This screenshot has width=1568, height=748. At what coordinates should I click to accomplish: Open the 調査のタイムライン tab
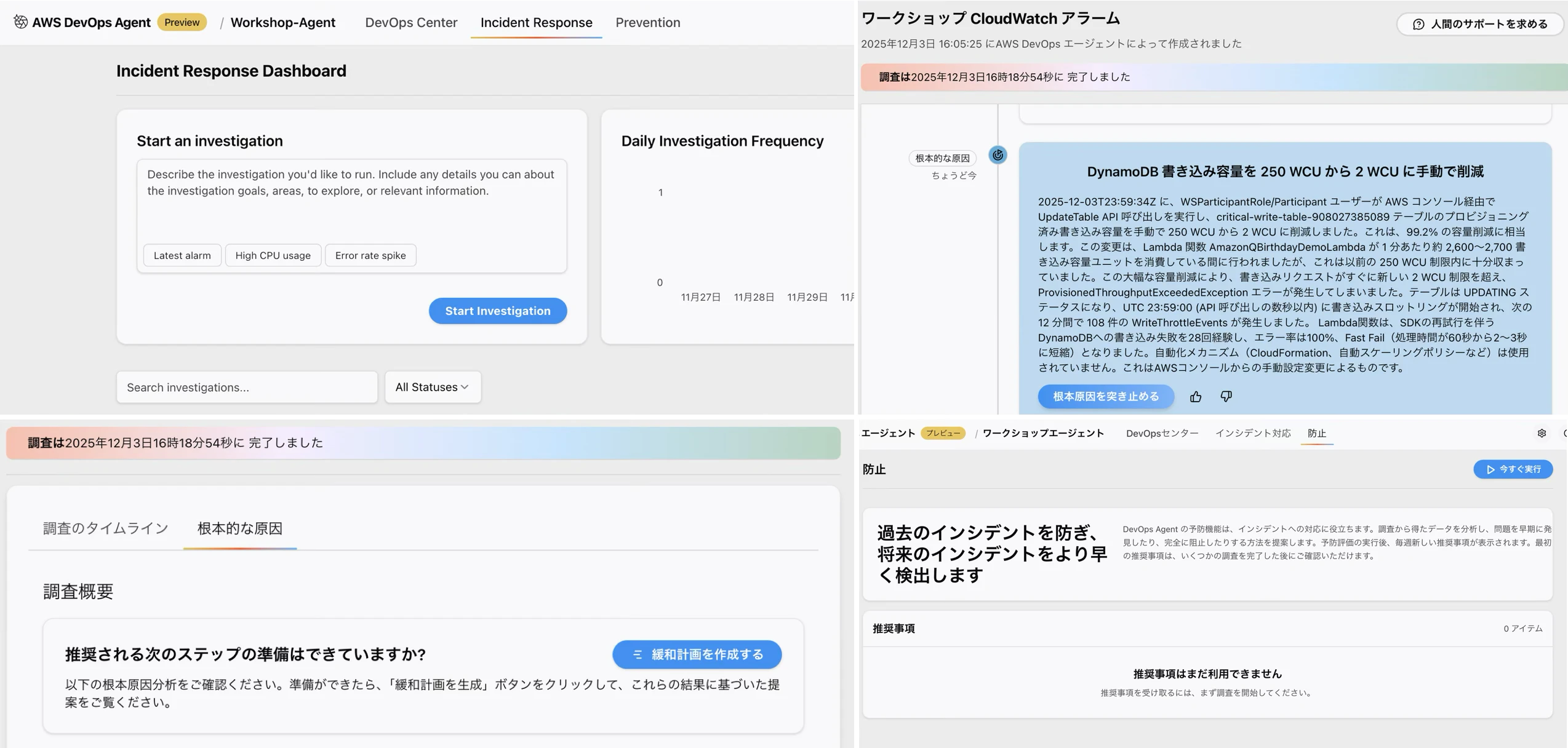(105, 528)
